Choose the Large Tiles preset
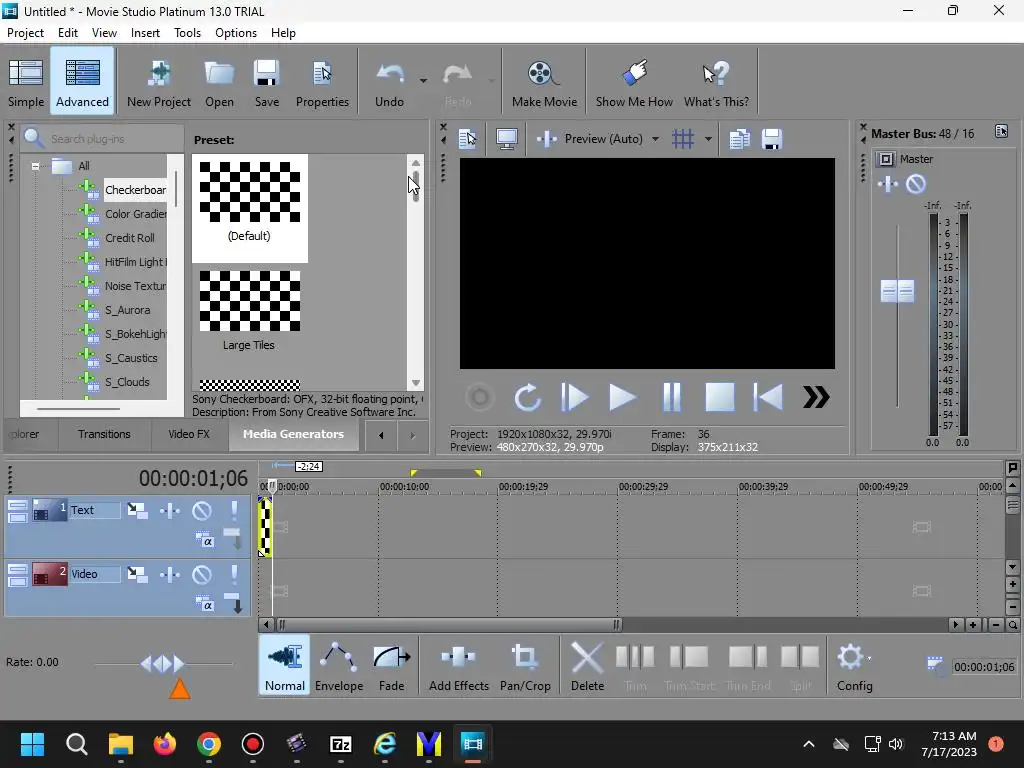Screen dimensions: 1024x768 (x=249, y=312)
